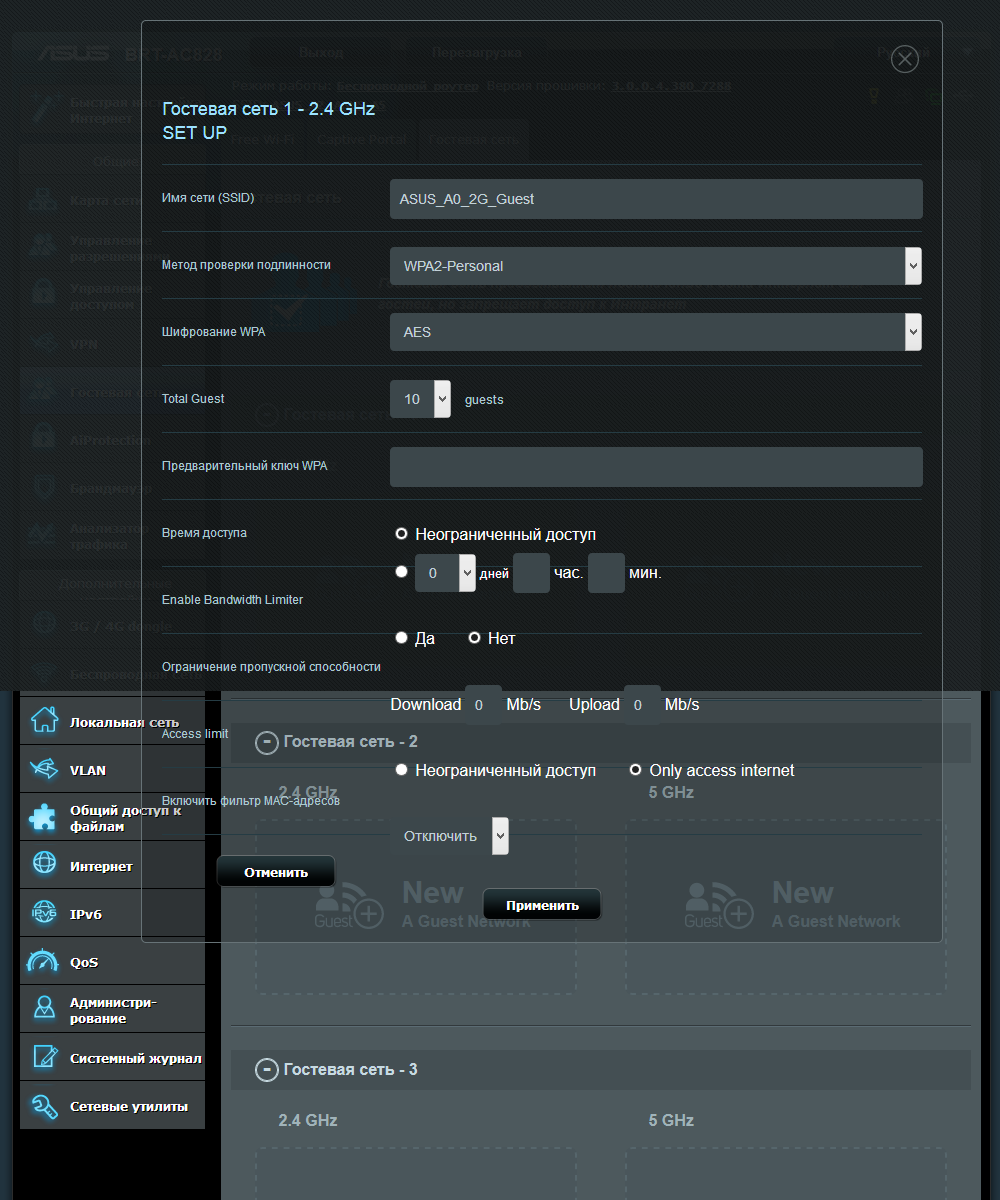1000x1200 pixels.
Task: Open the Шифрование WPA dropdown
Action: coord(655,332)
